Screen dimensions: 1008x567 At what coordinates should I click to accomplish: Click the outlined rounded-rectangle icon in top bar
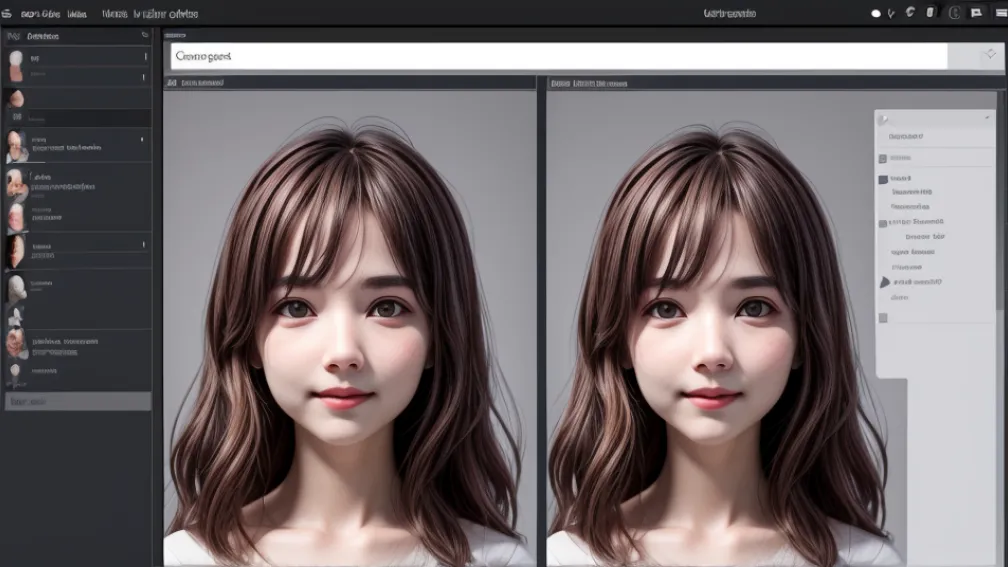coord(955,13)
